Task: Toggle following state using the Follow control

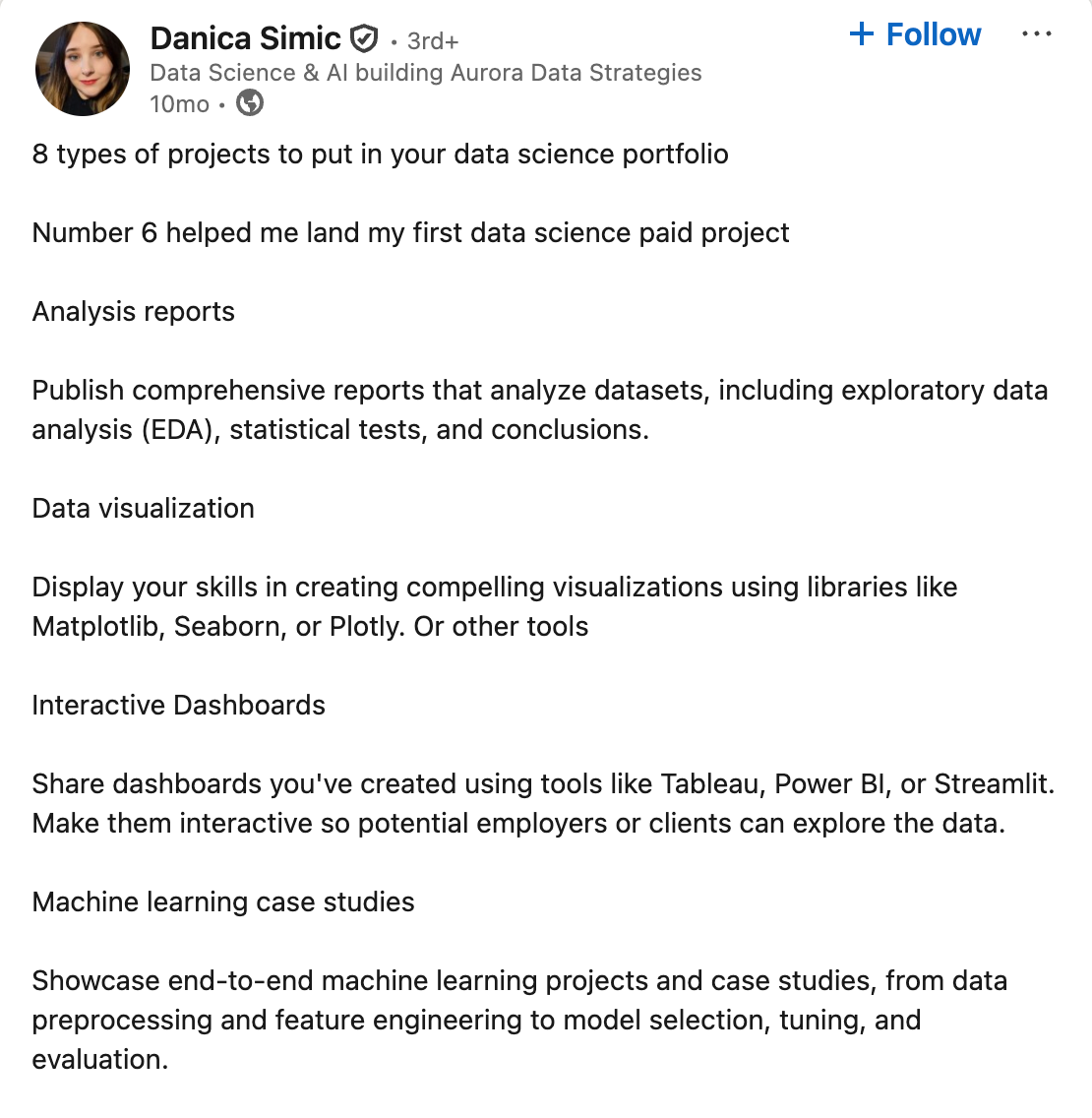Action: 914,33
